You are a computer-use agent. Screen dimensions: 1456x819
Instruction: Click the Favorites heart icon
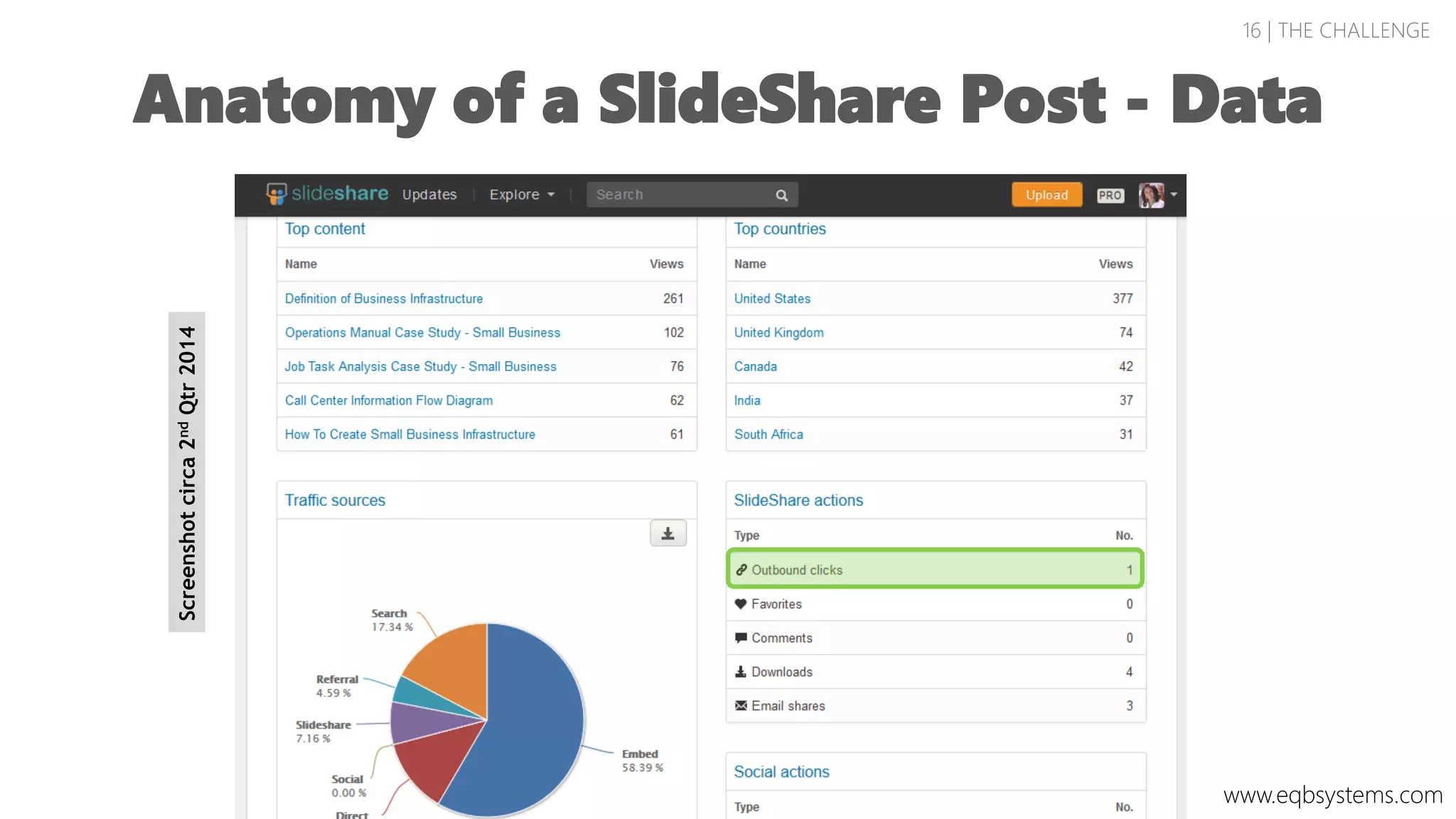point(740,604)
